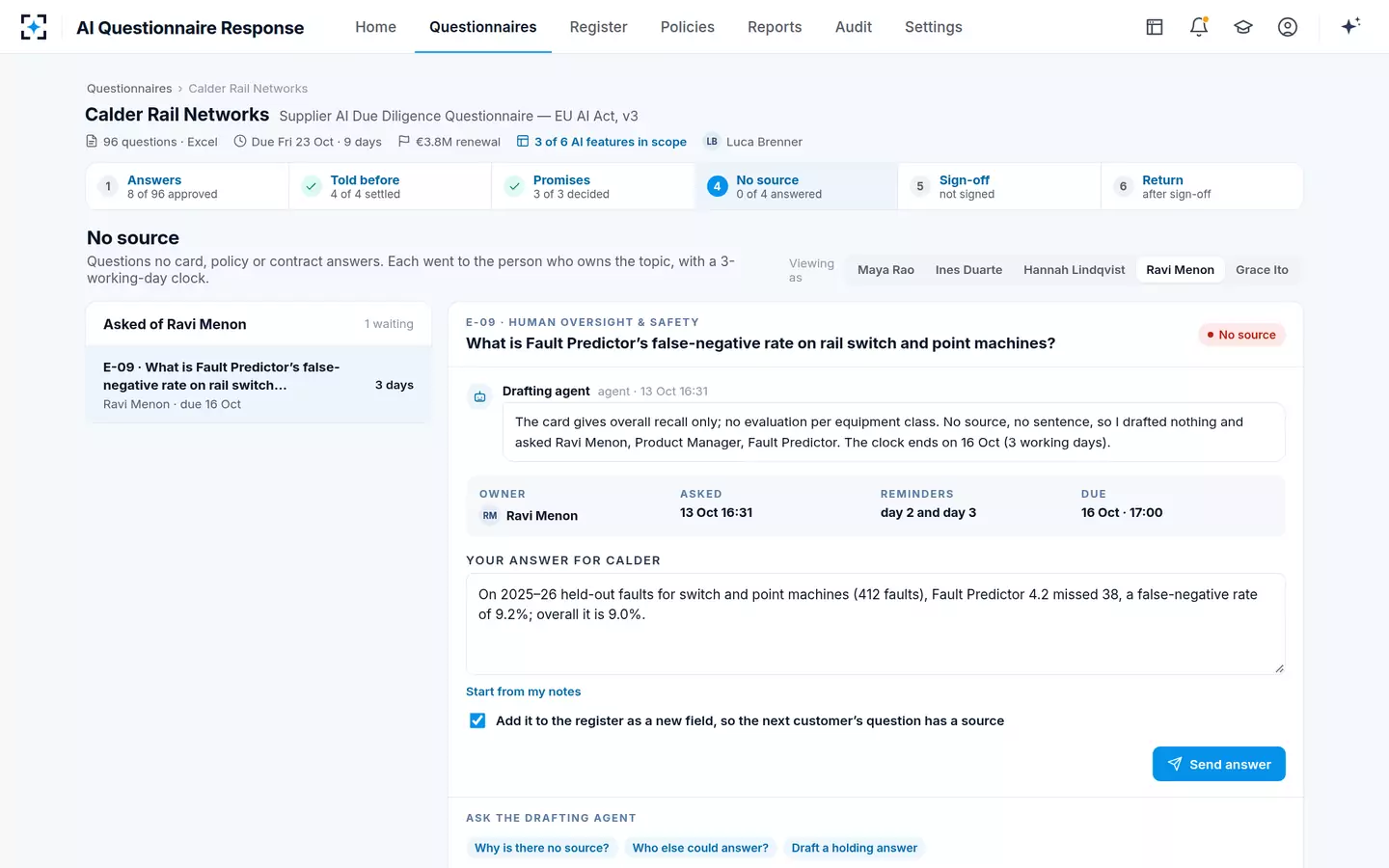The height and width of the screenshot is (868, 1389).
Task: Open the Audit tab
Action: (854, 27)
